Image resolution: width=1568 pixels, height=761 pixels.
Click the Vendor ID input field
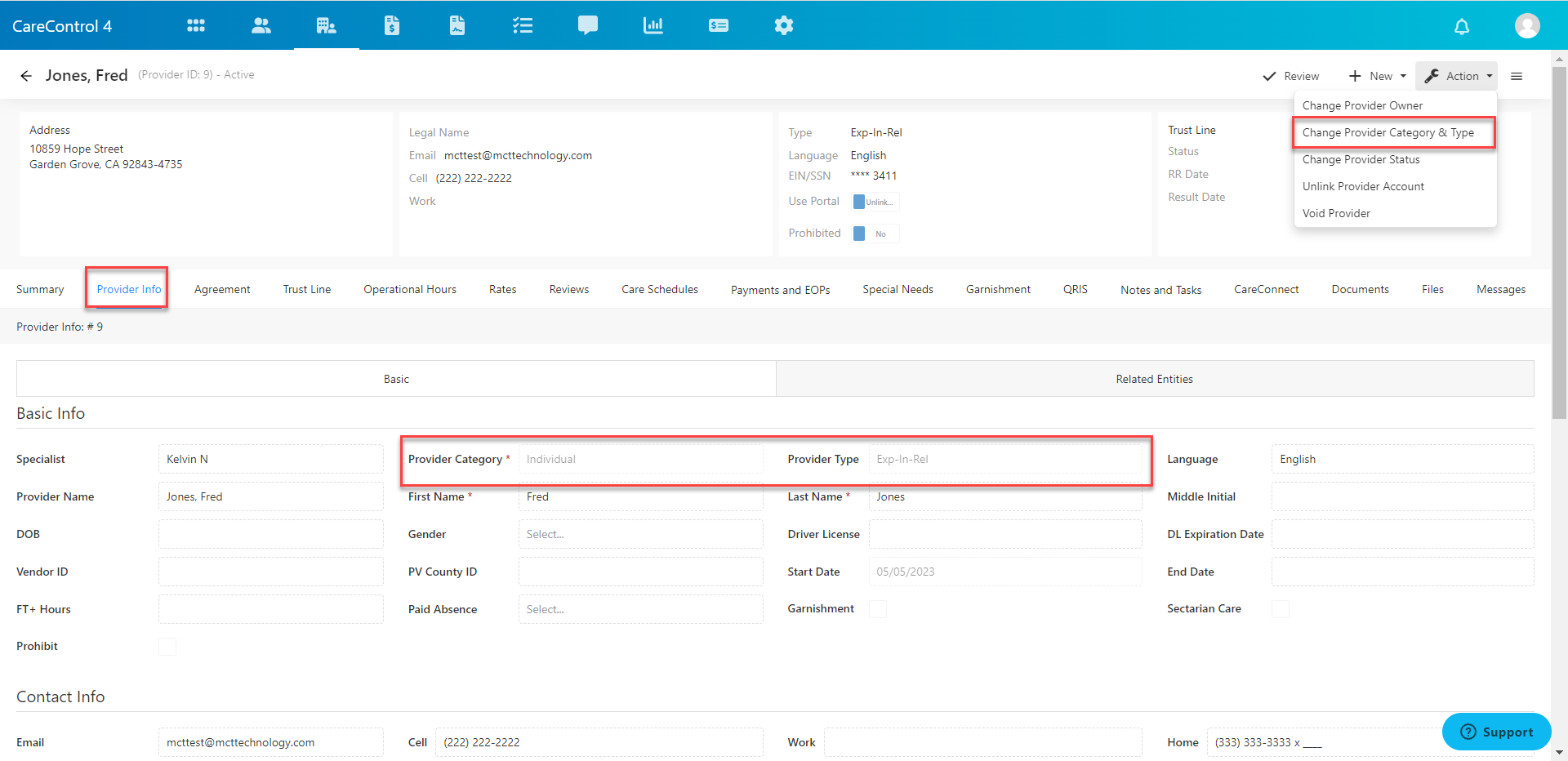click(x=271, y=572)
